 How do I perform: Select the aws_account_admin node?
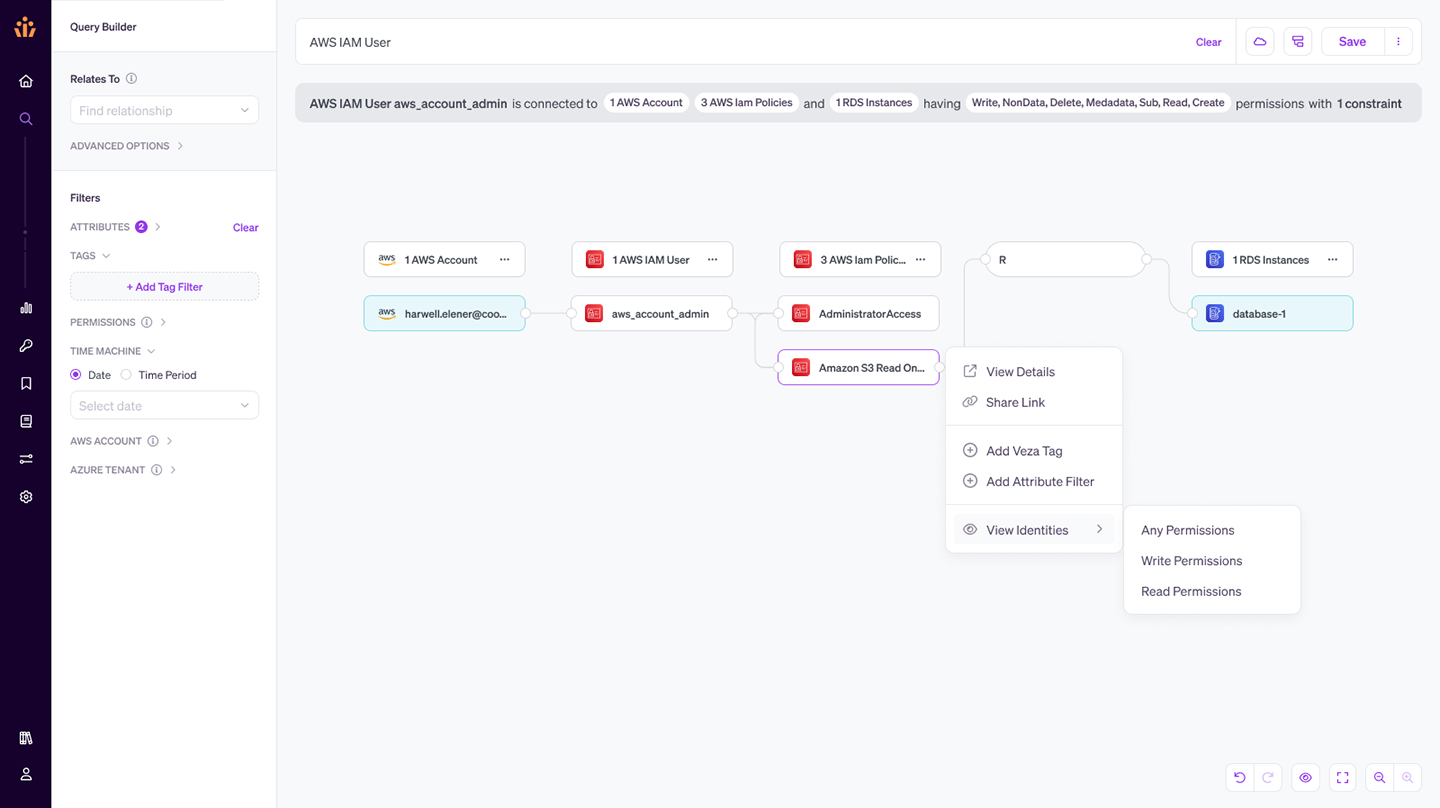[x=652, y=314]
